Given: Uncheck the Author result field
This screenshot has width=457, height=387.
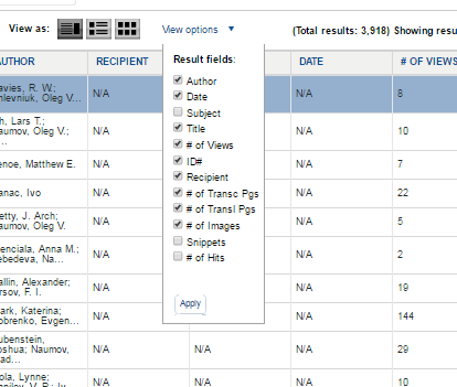Looking at the screenshot, I should coord(178,80).
